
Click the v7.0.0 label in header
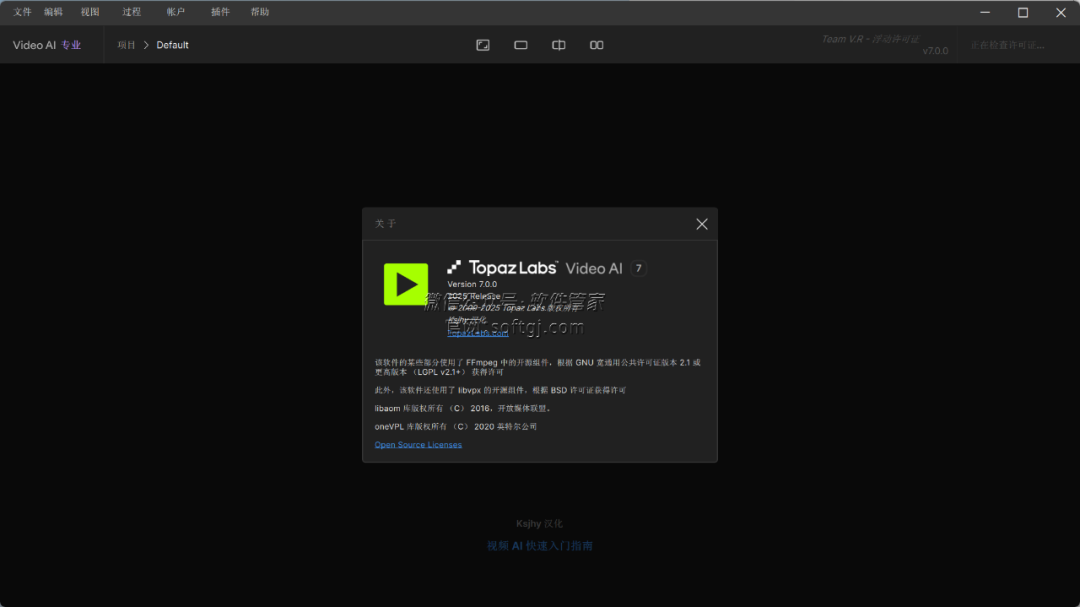coord(935,50)
